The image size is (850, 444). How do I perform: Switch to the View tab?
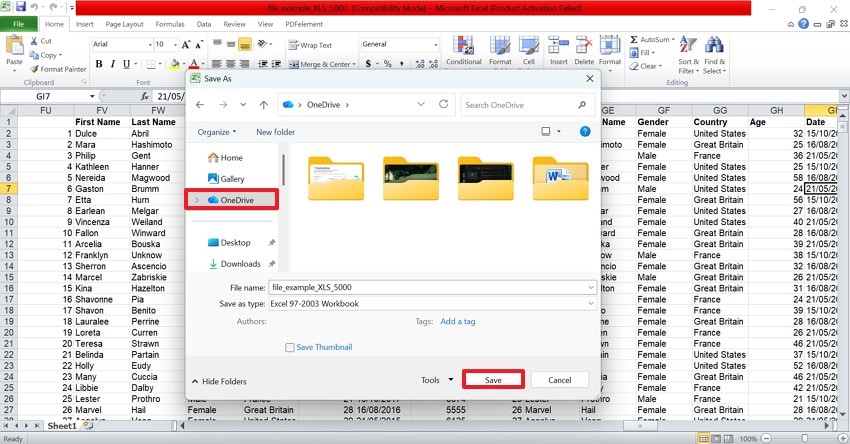265,24
